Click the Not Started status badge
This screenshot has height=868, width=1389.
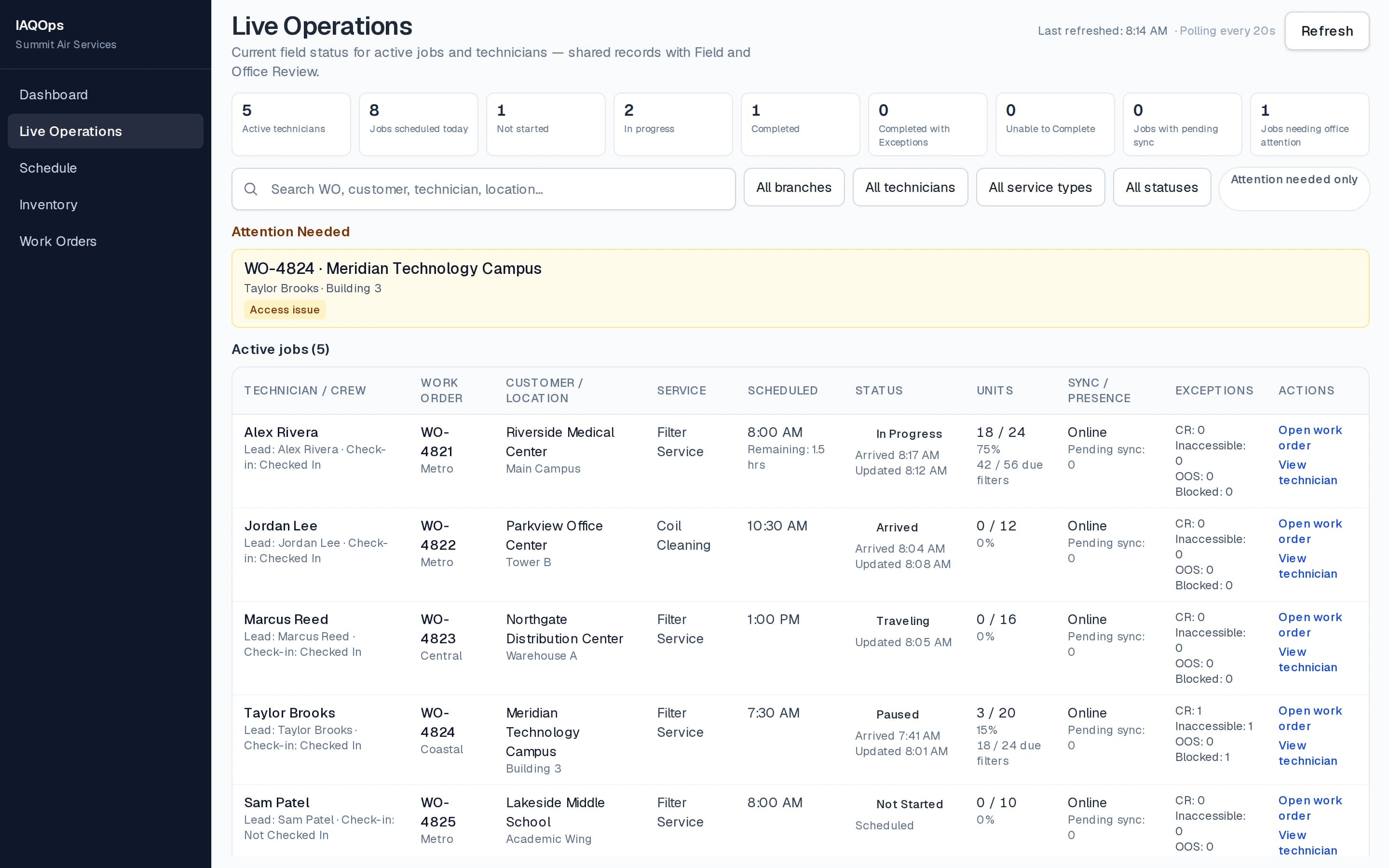point(909,804)
